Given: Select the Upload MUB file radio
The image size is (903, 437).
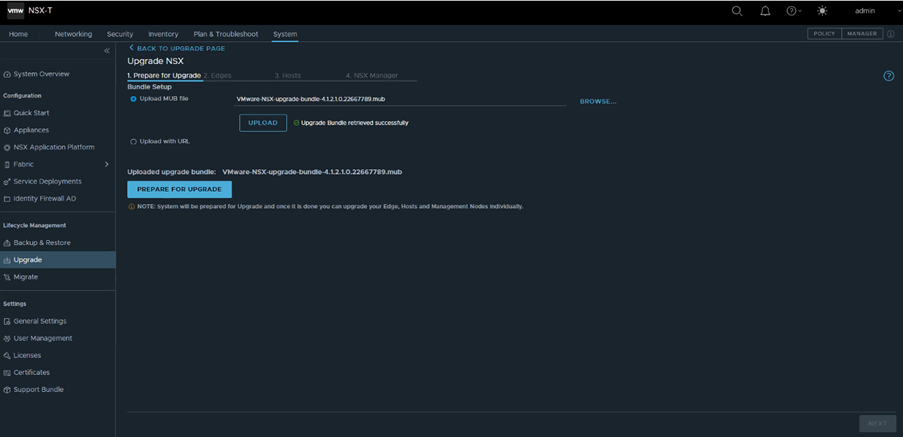Looking at the screenshot, I should click(x=134, y=99).
